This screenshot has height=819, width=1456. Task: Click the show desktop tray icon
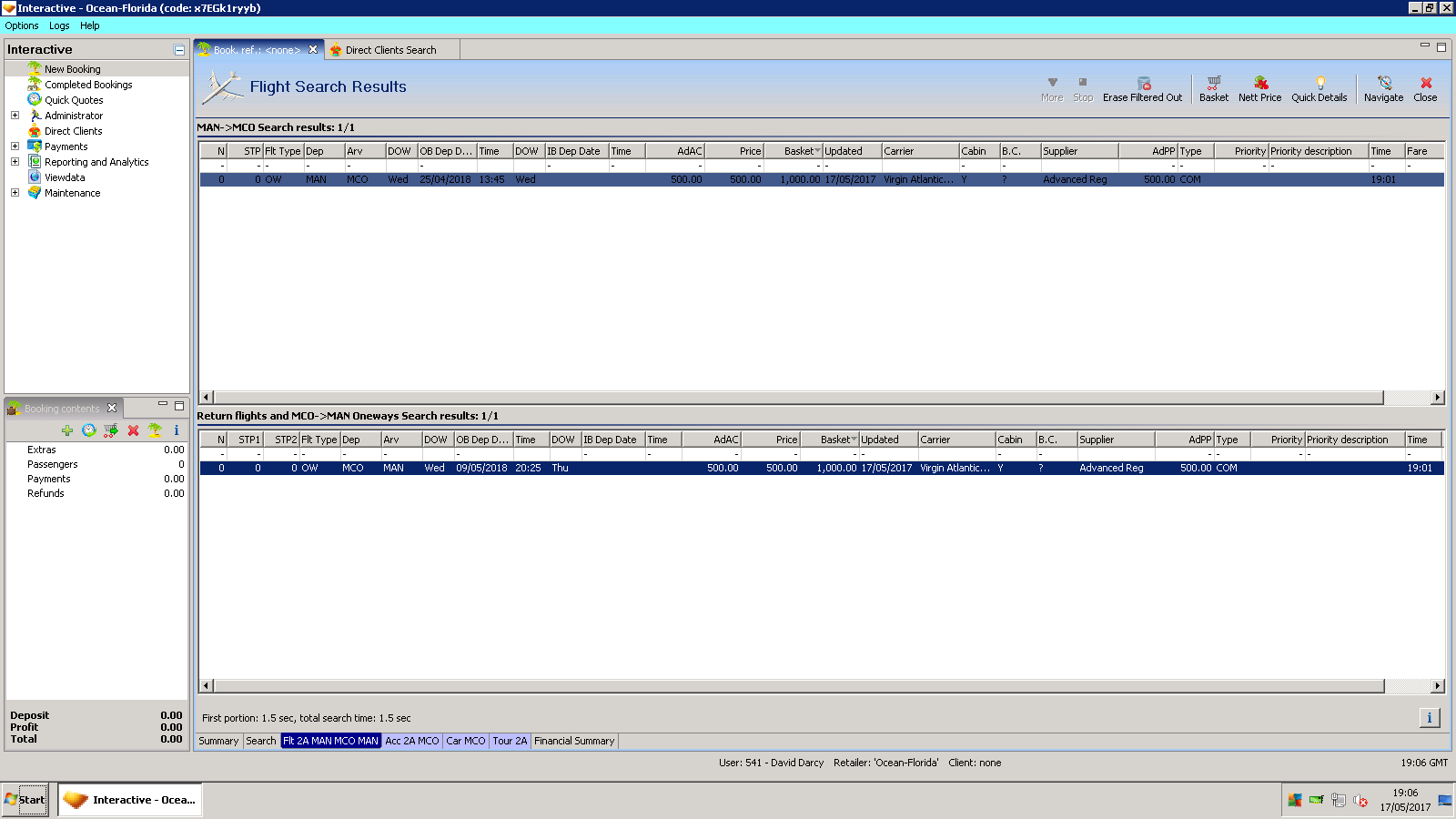pos(1445,801)
